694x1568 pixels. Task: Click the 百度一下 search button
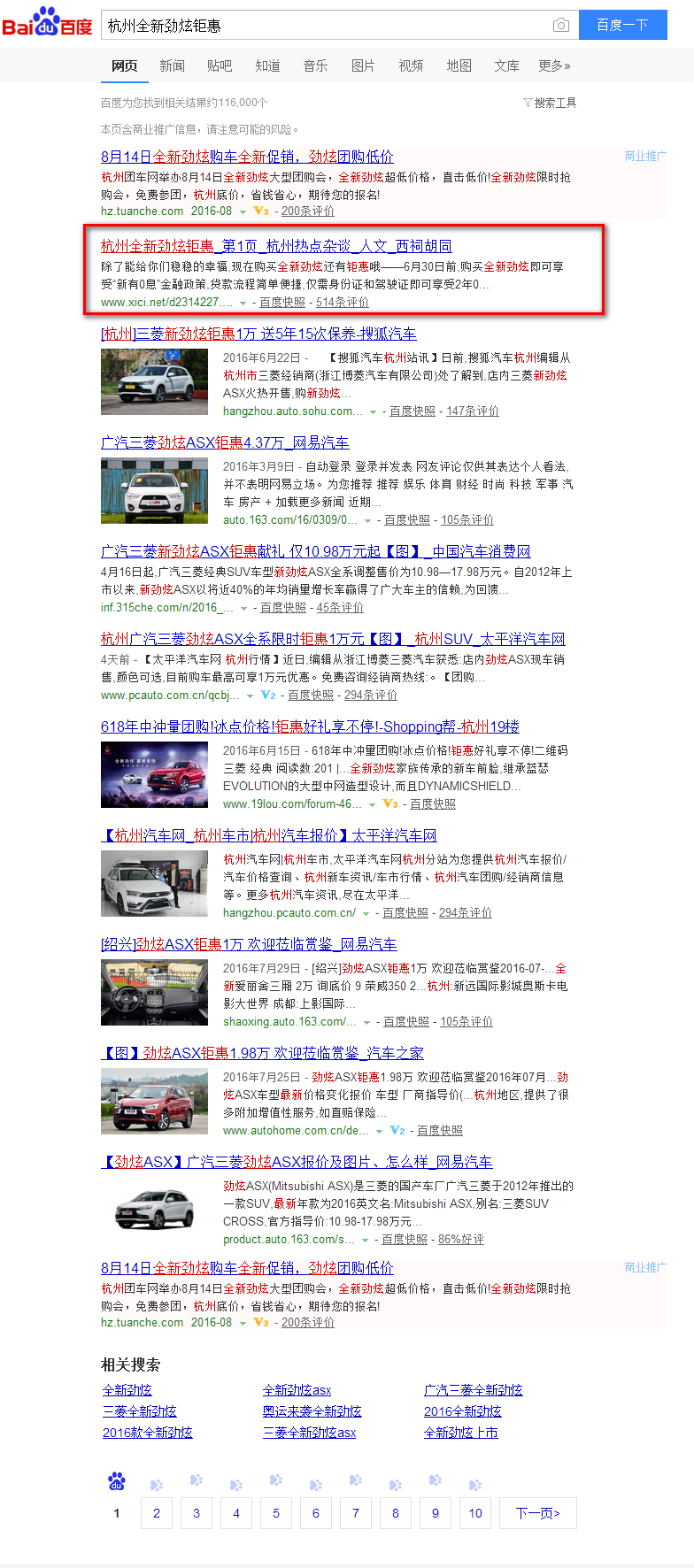(x=622, y=25)
